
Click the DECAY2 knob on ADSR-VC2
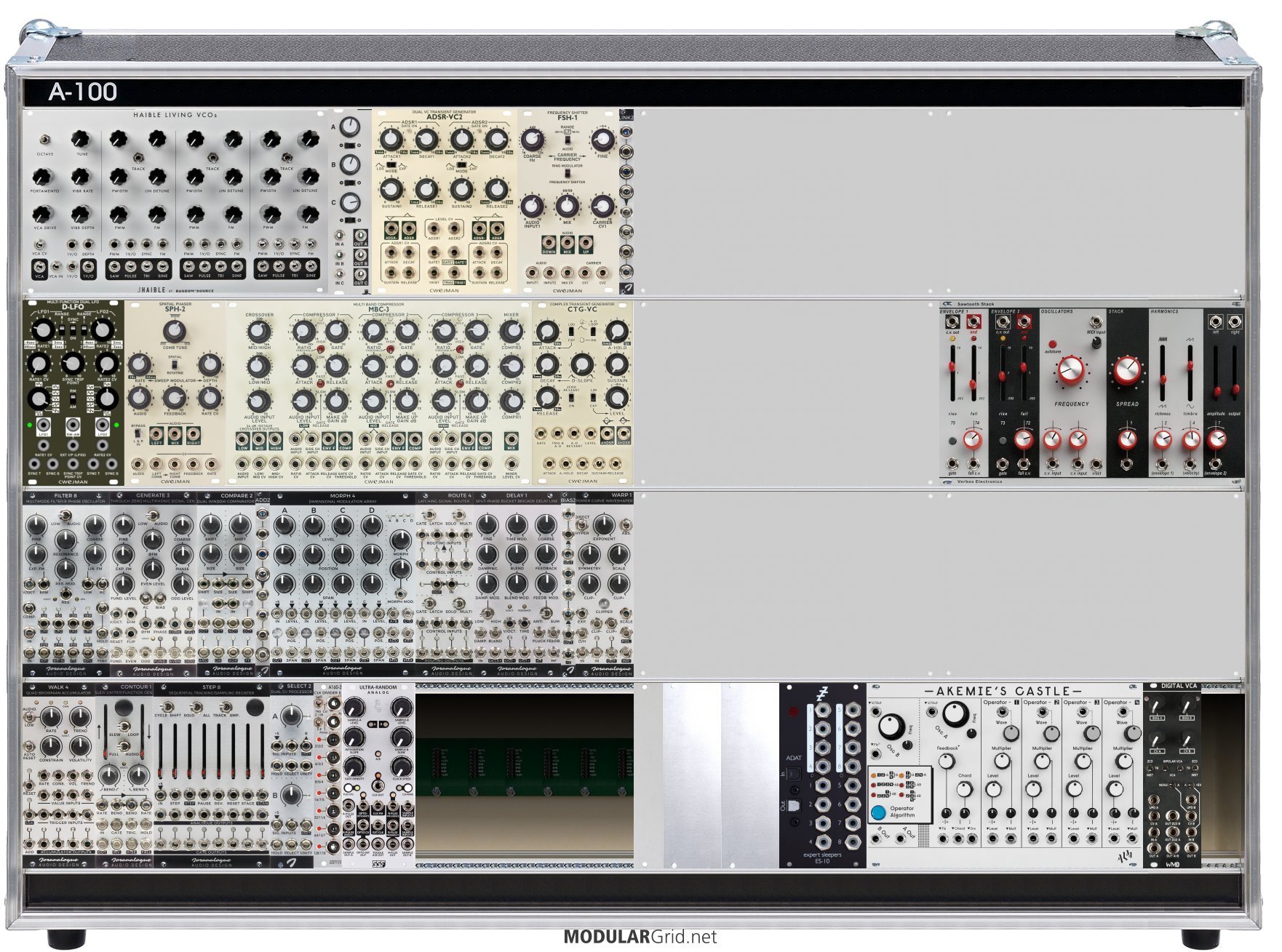(x=496, y=139)
